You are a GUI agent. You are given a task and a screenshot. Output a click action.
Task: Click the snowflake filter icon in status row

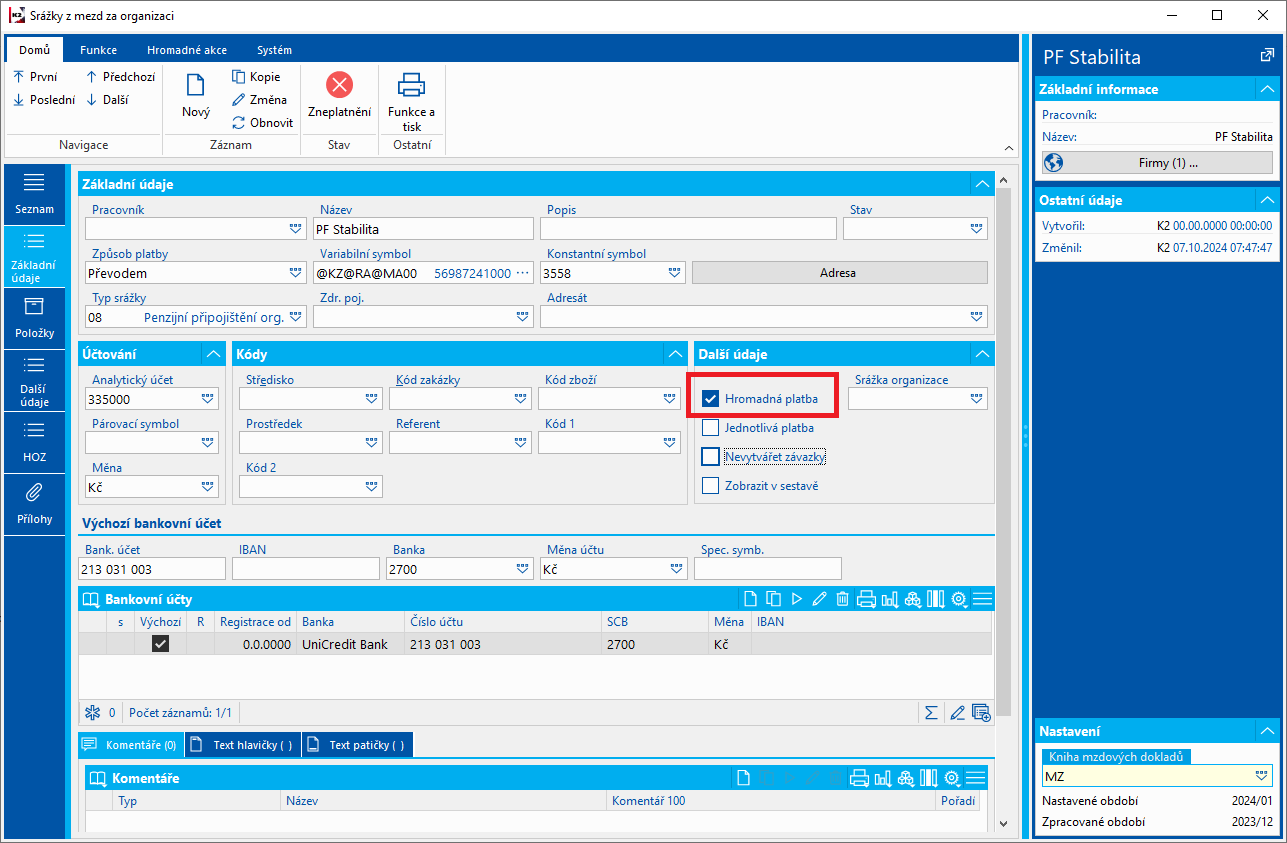[x=92, y=713]
